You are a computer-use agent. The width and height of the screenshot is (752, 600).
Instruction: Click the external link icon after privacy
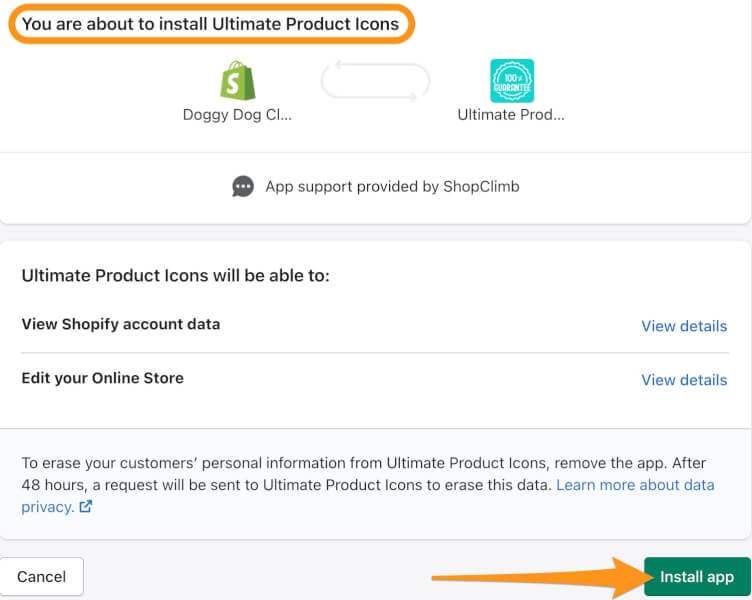pos(85,506)
